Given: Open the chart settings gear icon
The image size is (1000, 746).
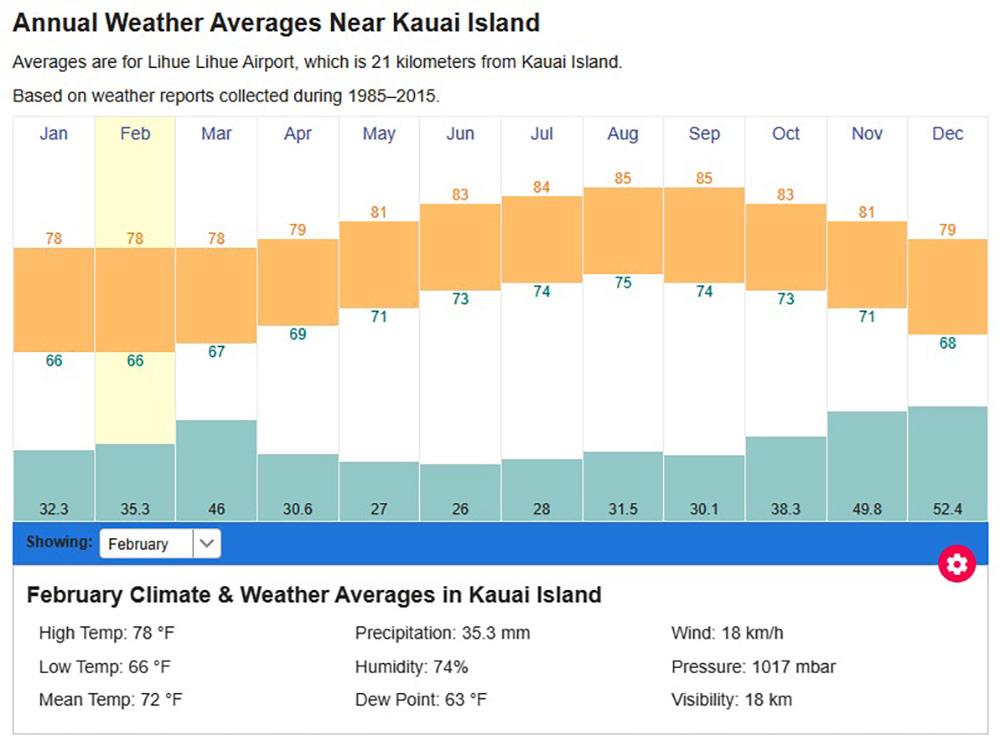Looking at the screenshot, I should [958, 563].
